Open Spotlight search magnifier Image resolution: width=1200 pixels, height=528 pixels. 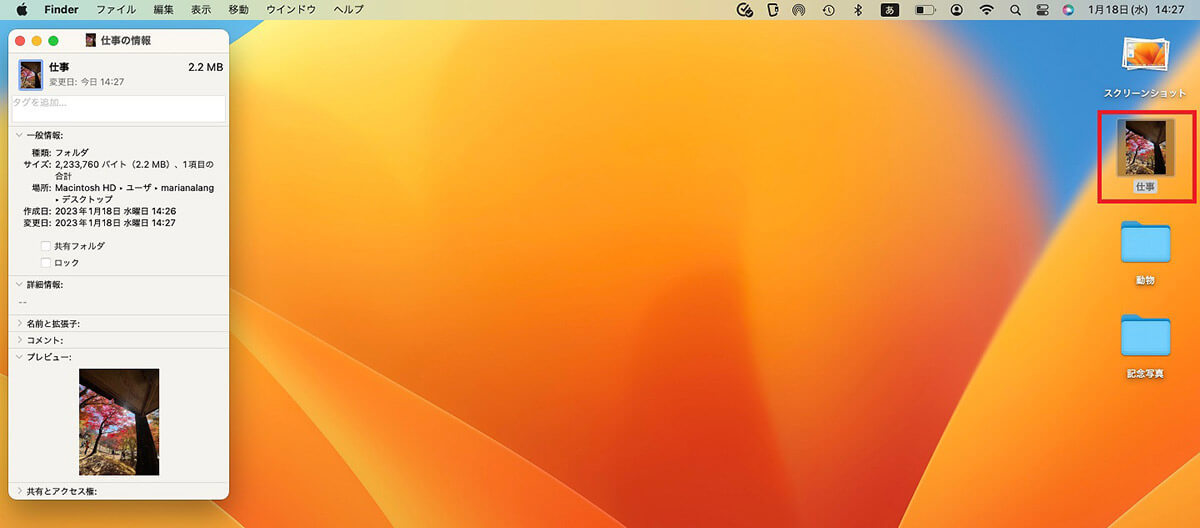coord(1015,9)
